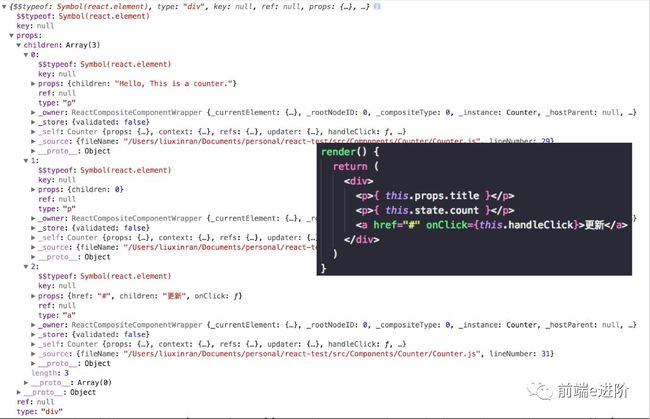Expand _self: Counter under element 1
The width and height of the screenshot is (650, 419).
(33, 237)
